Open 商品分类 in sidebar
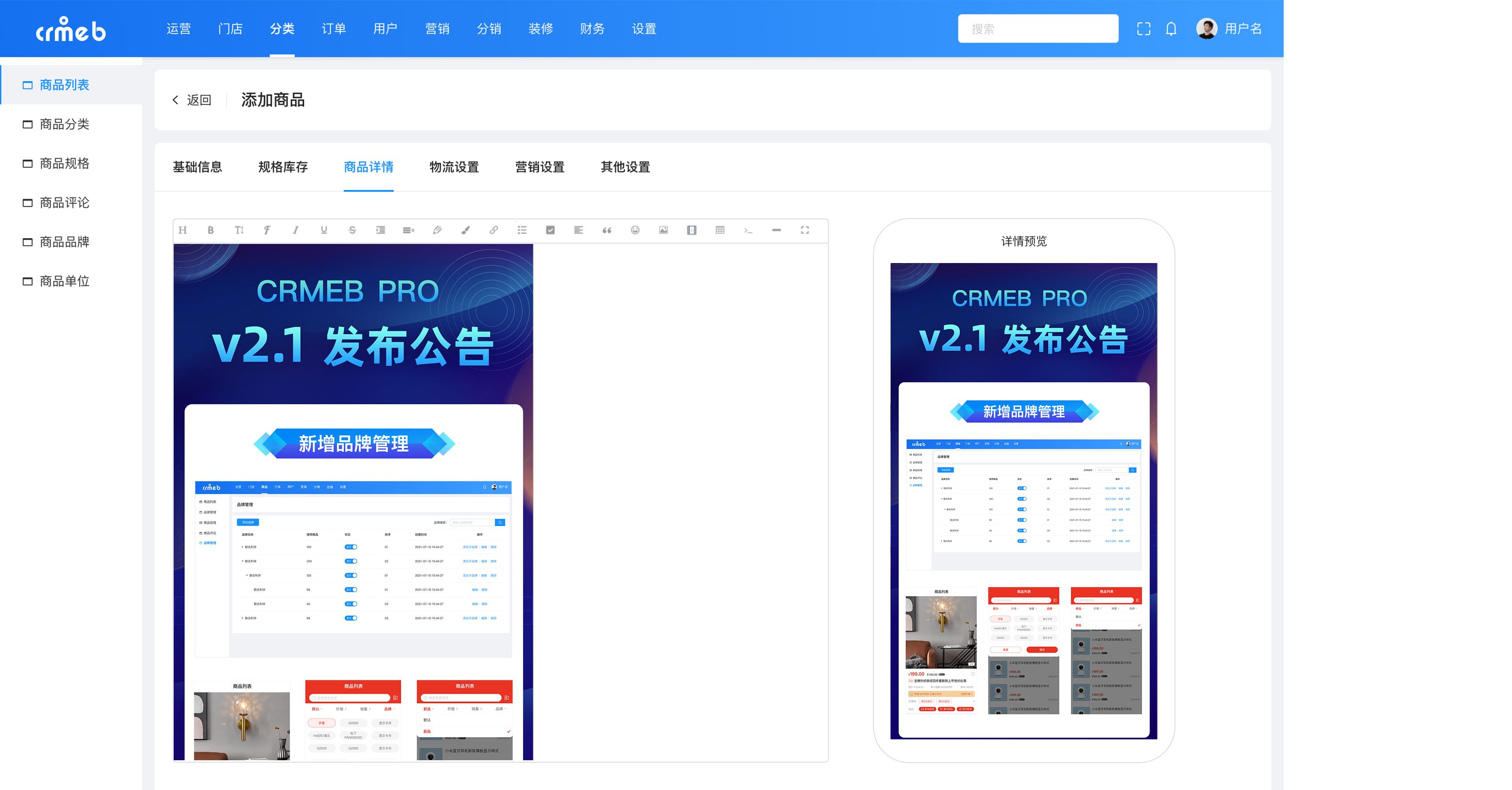Image resolution: width=1512 pixels, height=790 pixels. [x=71, y=124]
